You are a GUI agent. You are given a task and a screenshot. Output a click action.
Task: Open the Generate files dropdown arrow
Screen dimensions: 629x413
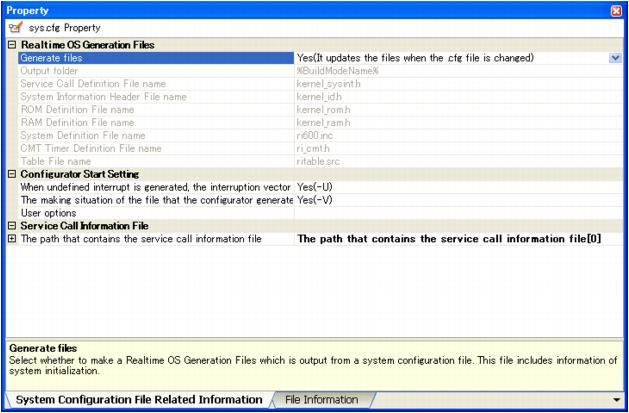(x=615, y=58)
